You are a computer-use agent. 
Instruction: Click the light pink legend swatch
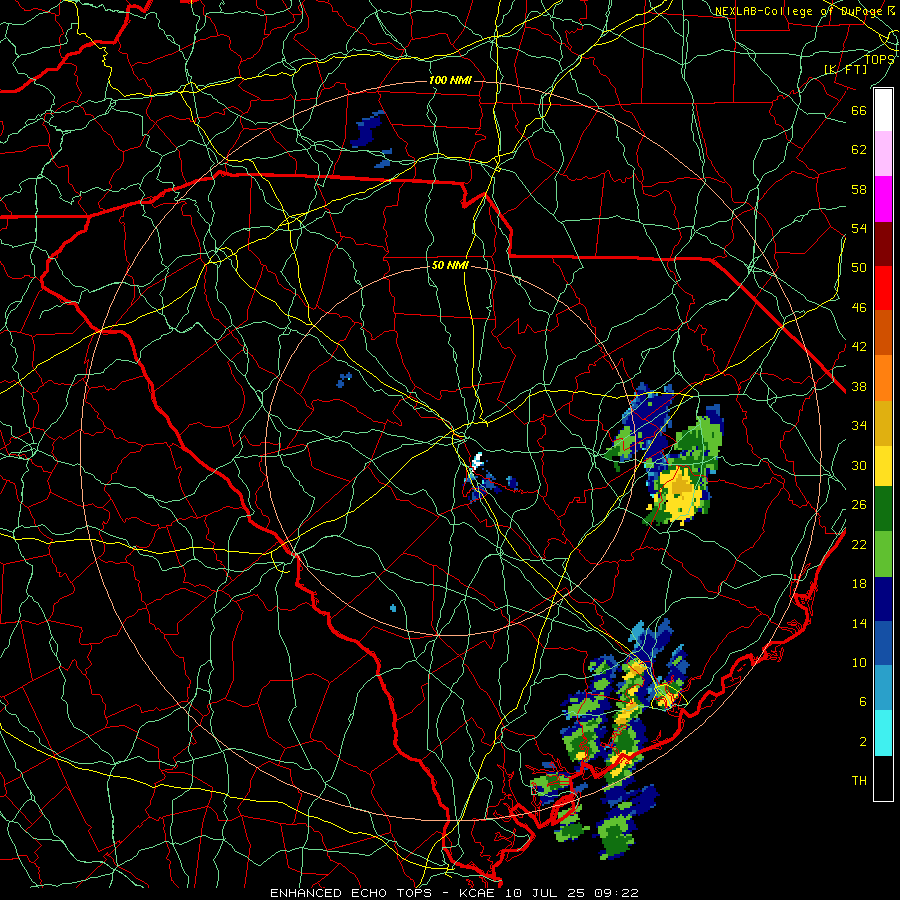point(883,153)
